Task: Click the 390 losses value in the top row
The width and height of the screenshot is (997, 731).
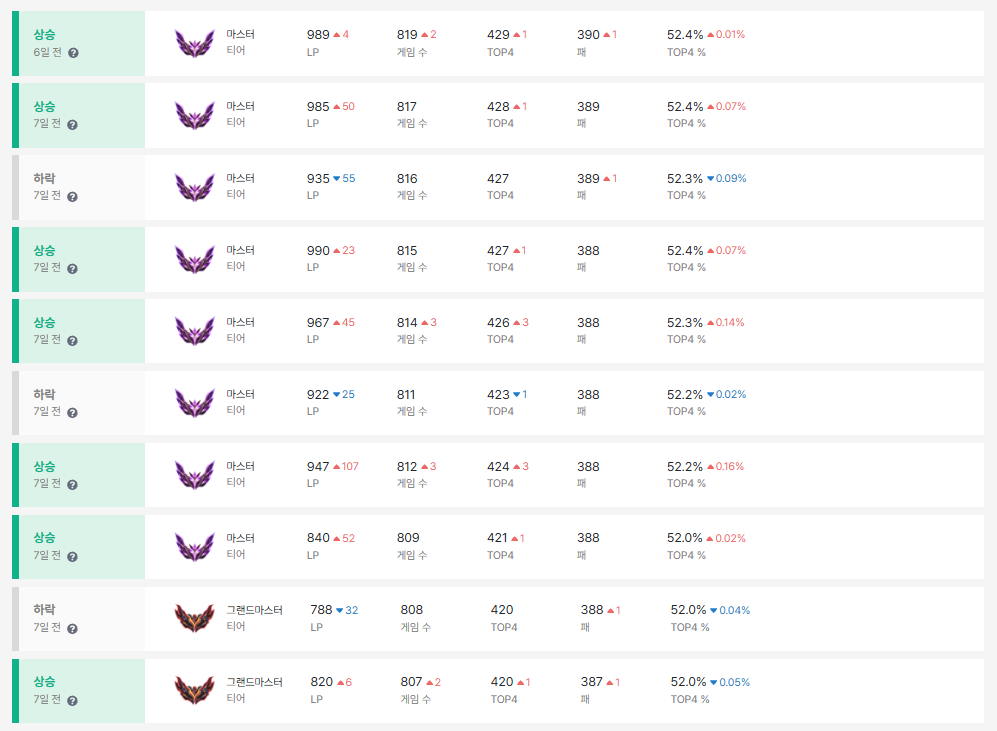Action: click(588, 35)
